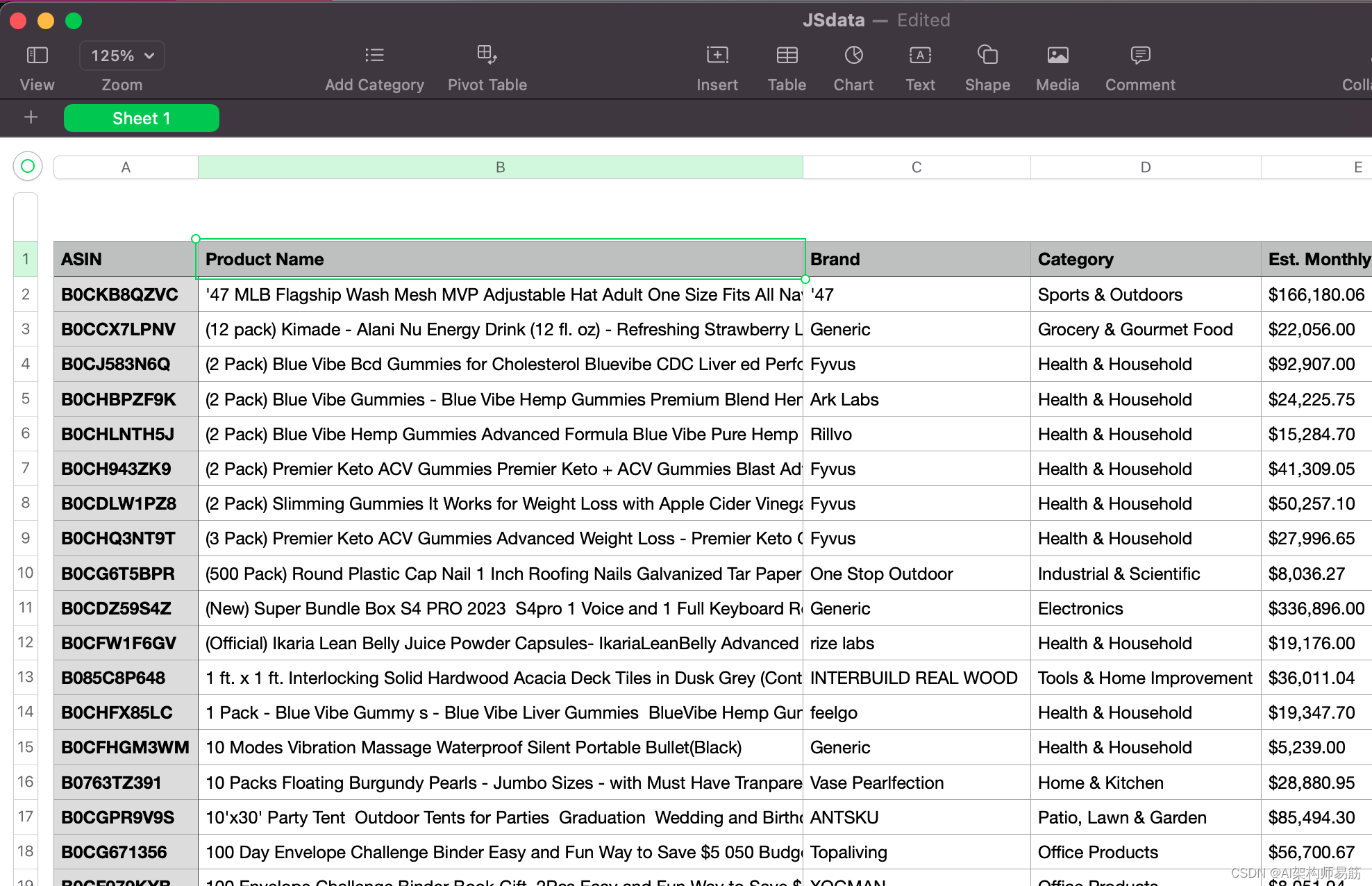Image resolution: width=1372 pixels, height=886 pixels.
Task: Add a new Table
Action: tap(787, 55)
